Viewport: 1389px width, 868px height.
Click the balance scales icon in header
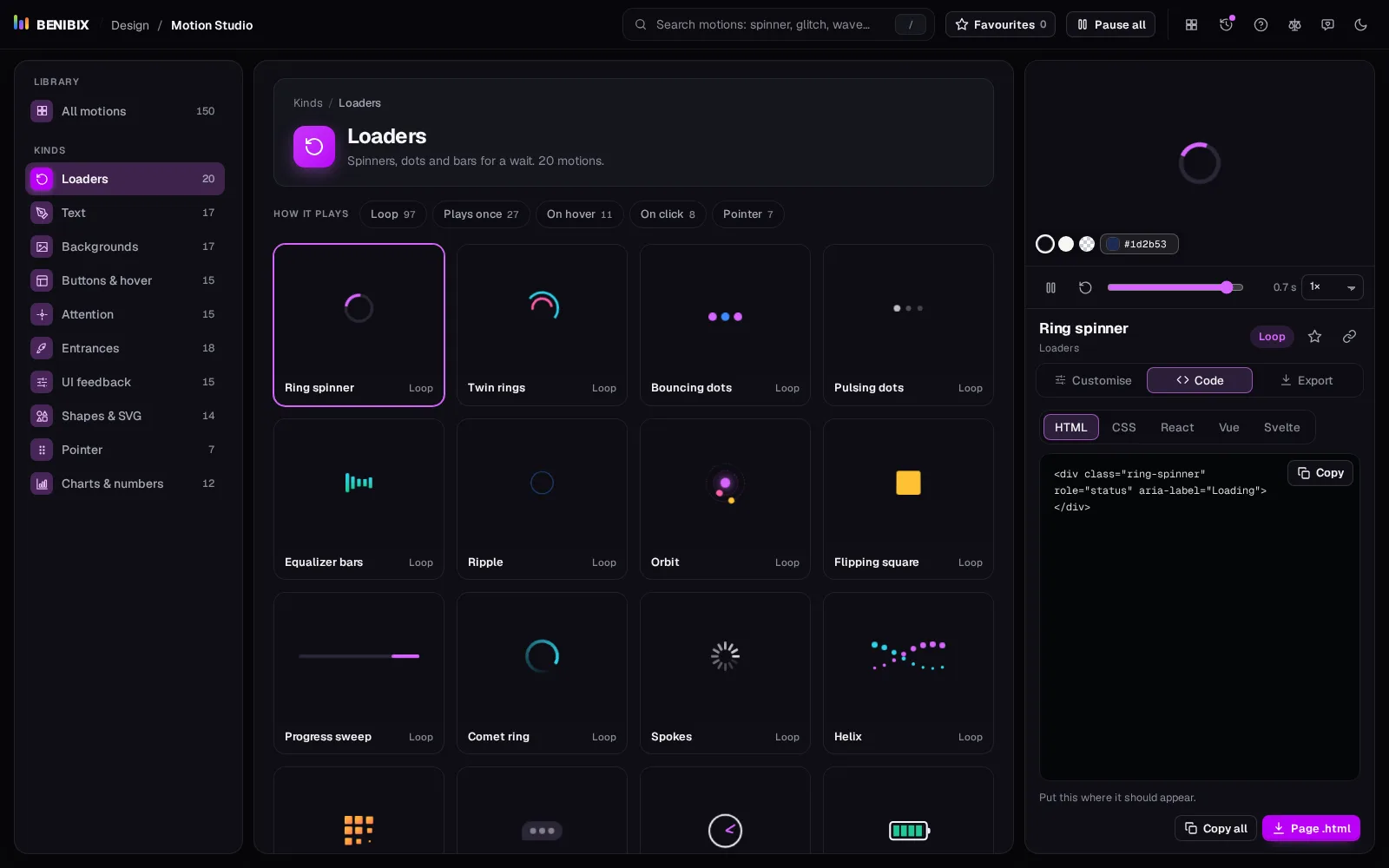pos(1294,25)
